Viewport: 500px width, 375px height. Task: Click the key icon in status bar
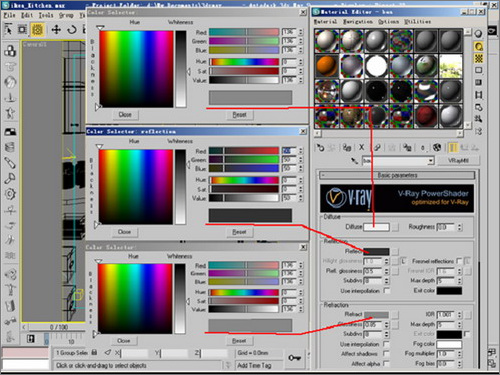[x=295, y=358]
